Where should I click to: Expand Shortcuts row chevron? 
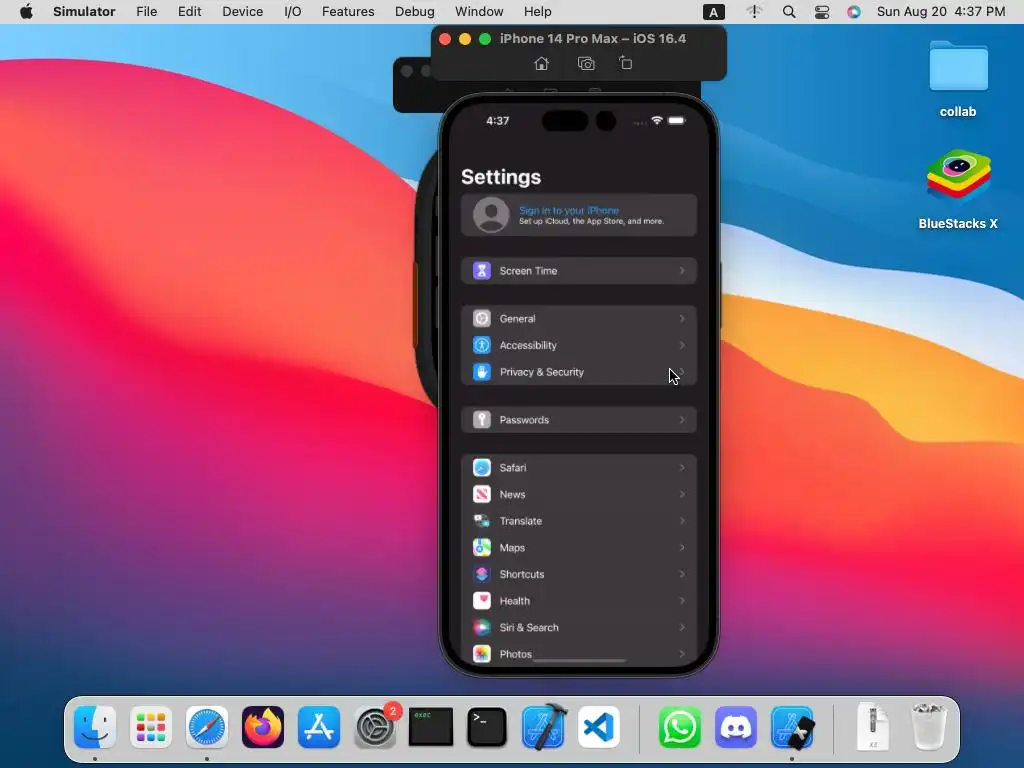pyautogui.click(x=682, y=574)
